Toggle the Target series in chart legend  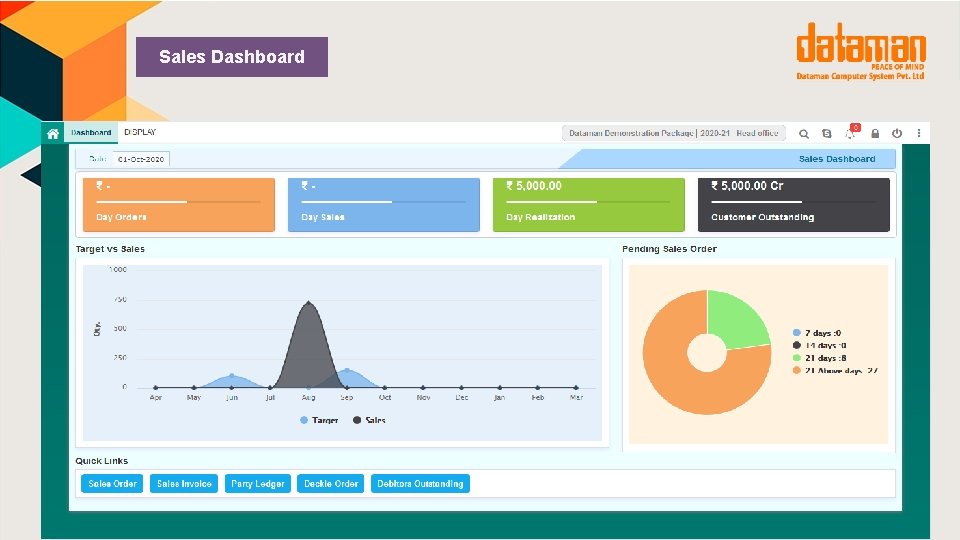(319, 420)
